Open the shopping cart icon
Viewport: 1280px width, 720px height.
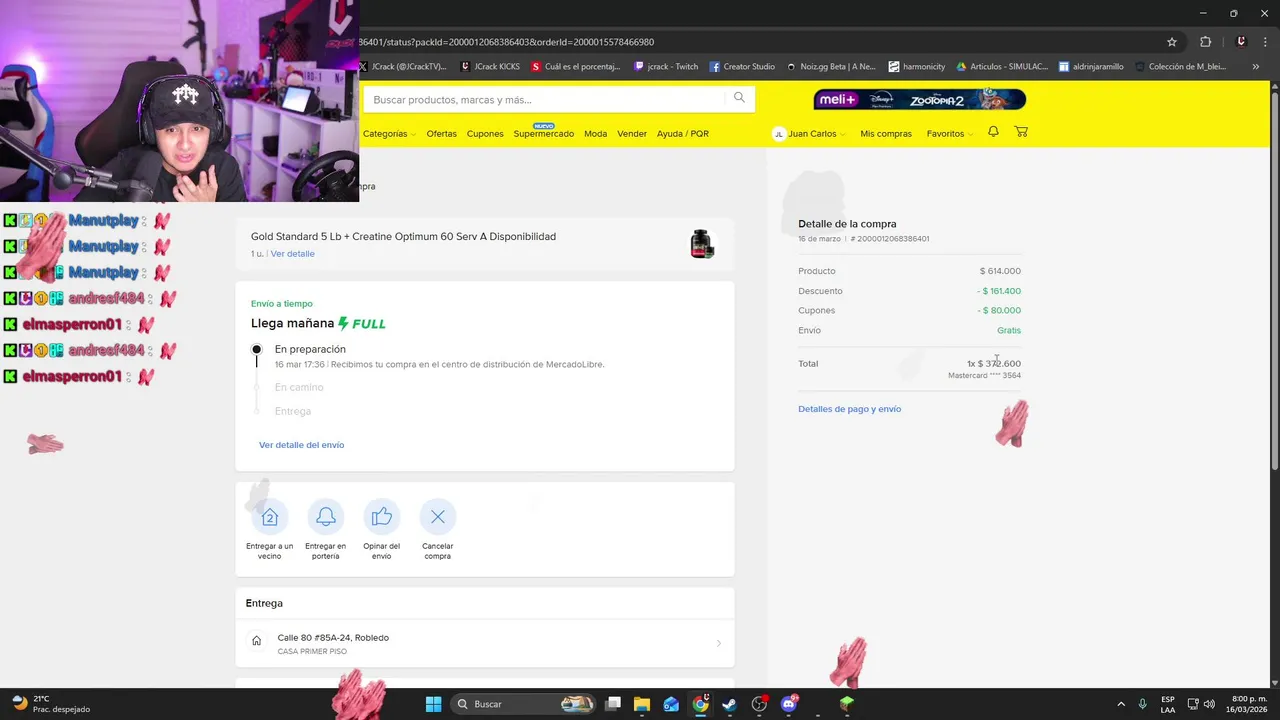pyautogui.click(x=1021, y=132)
